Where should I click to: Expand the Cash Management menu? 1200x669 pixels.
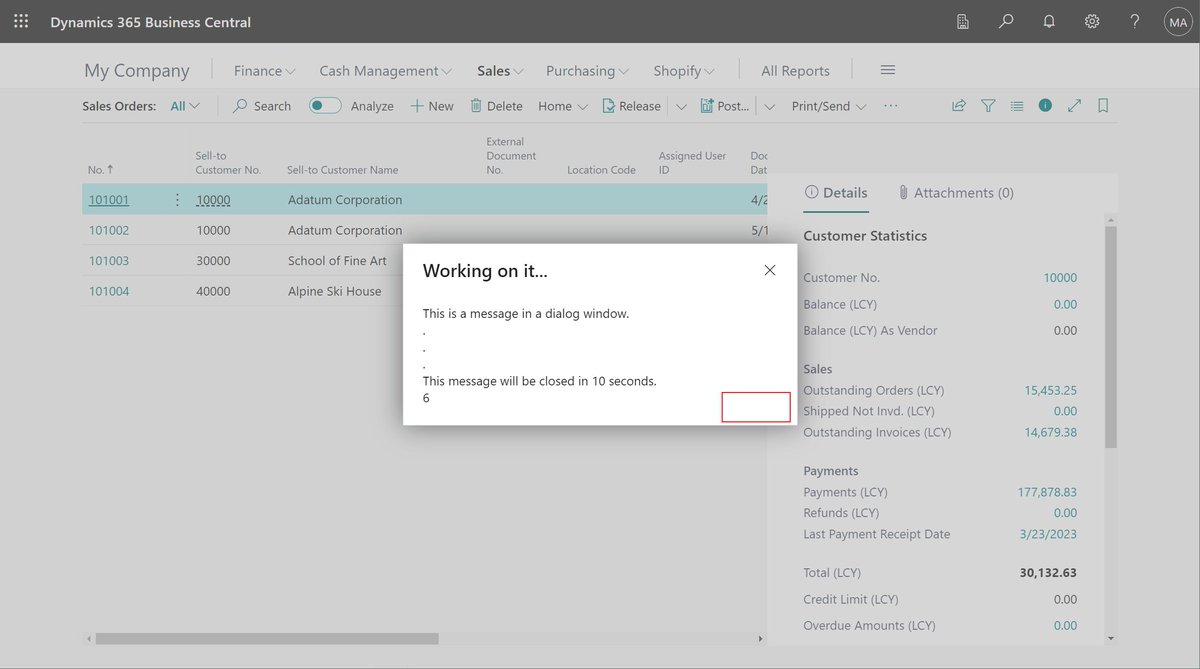pos(386,71)
